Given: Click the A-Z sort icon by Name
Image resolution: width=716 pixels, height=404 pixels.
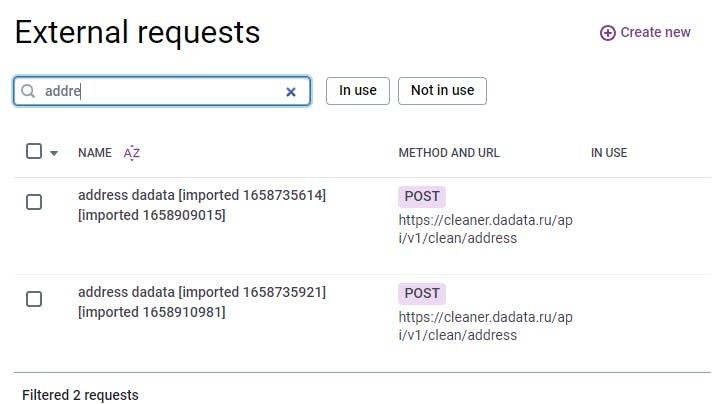Looking at the screenshot, I should pos(132,153).
